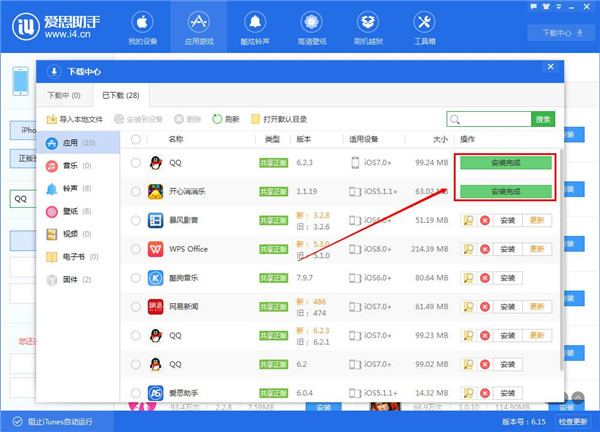This screenshot has width=600, height=432.
Task: Click the locate-file icon for 酷狗音乐
Action: [468, 278]
